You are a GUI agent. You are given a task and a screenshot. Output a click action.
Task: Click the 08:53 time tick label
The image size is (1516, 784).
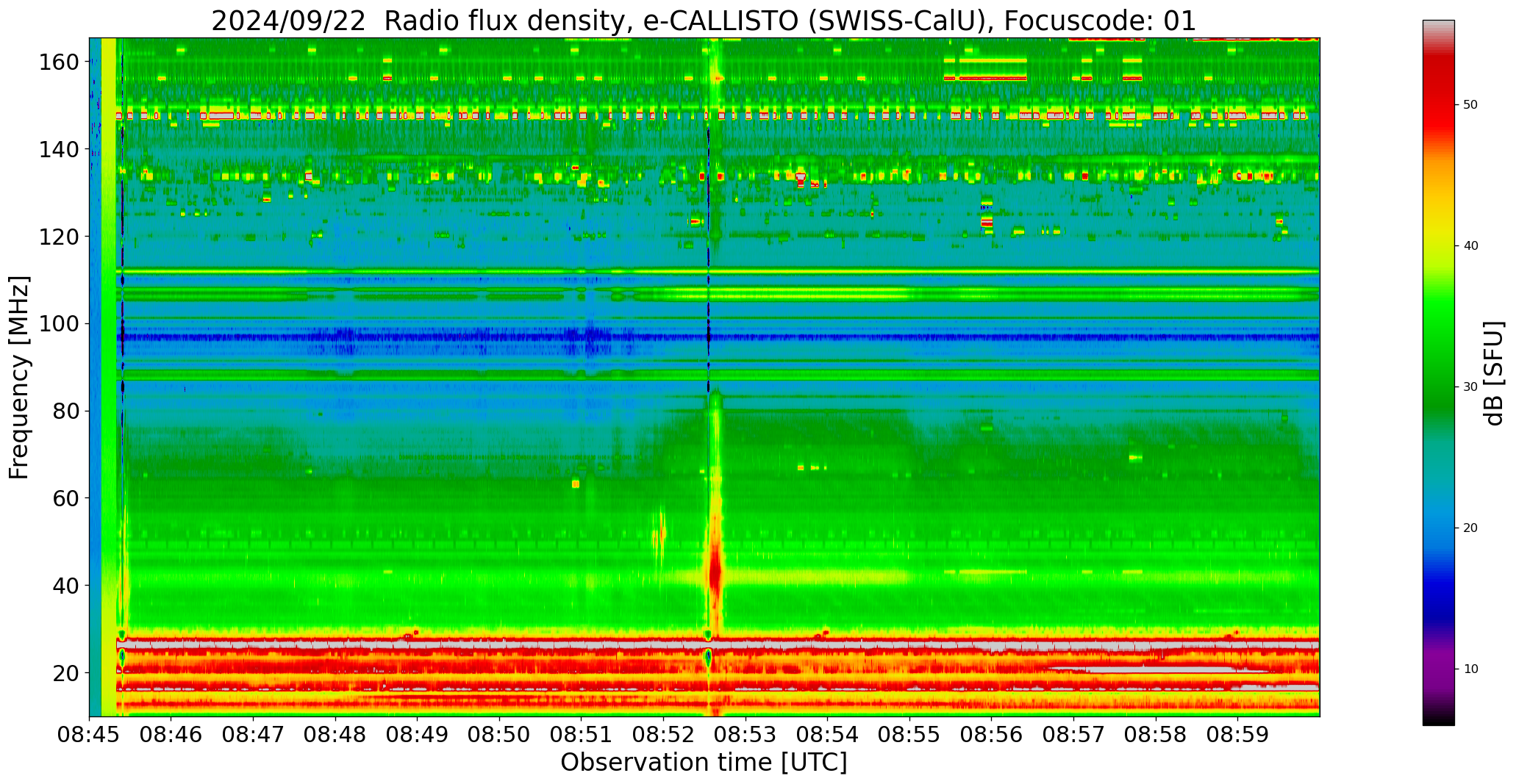coord(746,736)
